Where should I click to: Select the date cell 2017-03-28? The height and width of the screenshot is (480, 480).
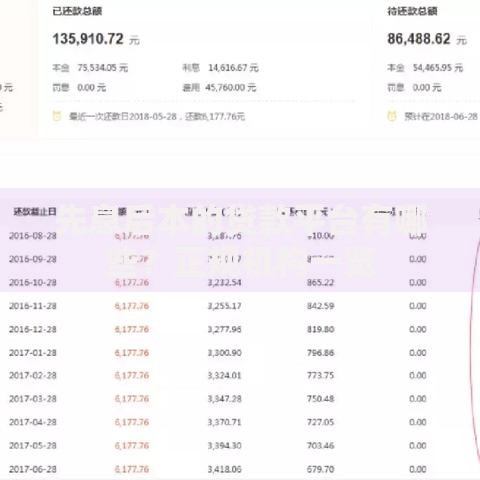point(33,399)
